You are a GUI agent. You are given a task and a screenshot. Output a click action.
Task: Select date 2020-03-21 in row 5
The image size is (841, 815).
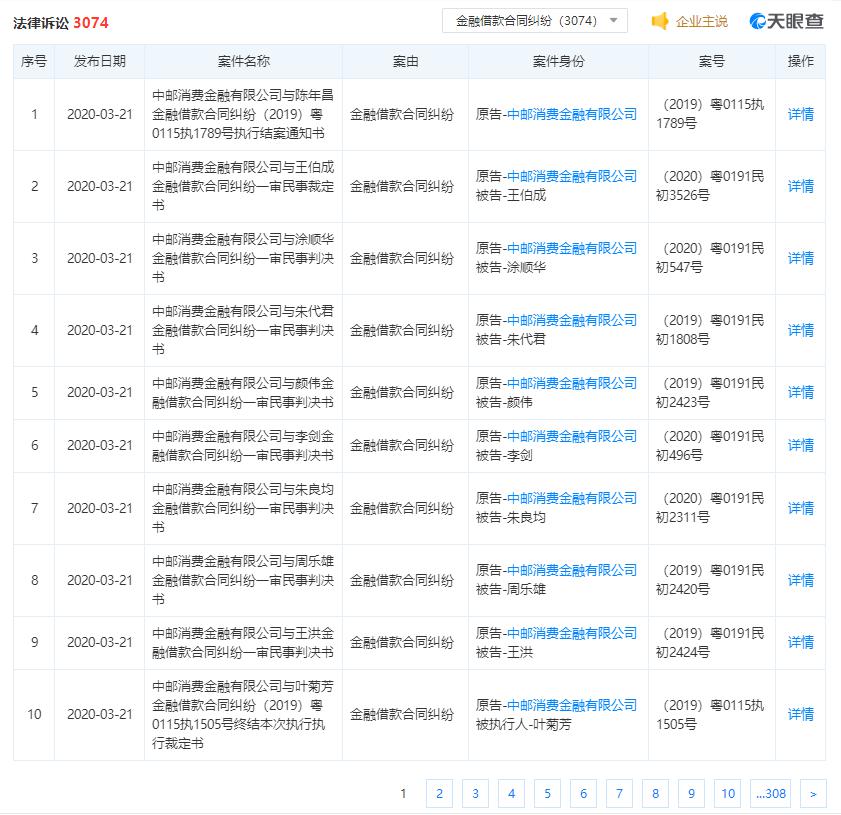point(99,392)
